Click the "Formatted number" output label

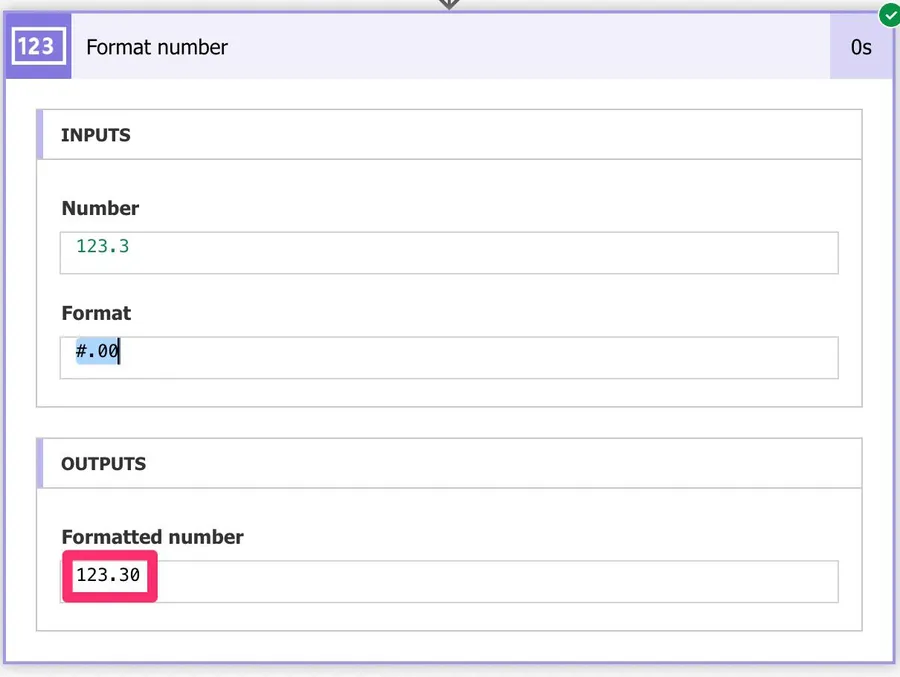coord(152,537)
